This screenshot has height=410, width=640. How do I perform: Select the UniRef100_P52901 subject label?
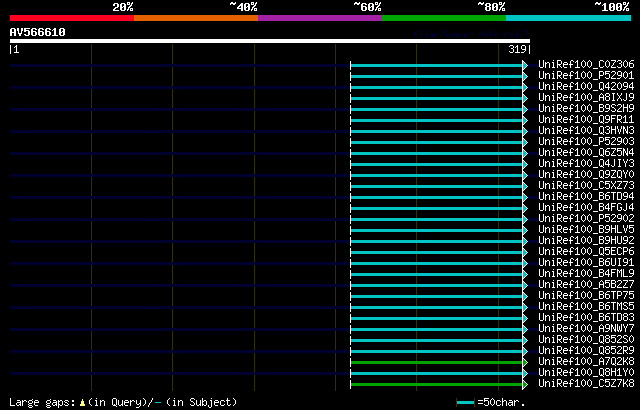pyautogui.click(x=586, y=75)
